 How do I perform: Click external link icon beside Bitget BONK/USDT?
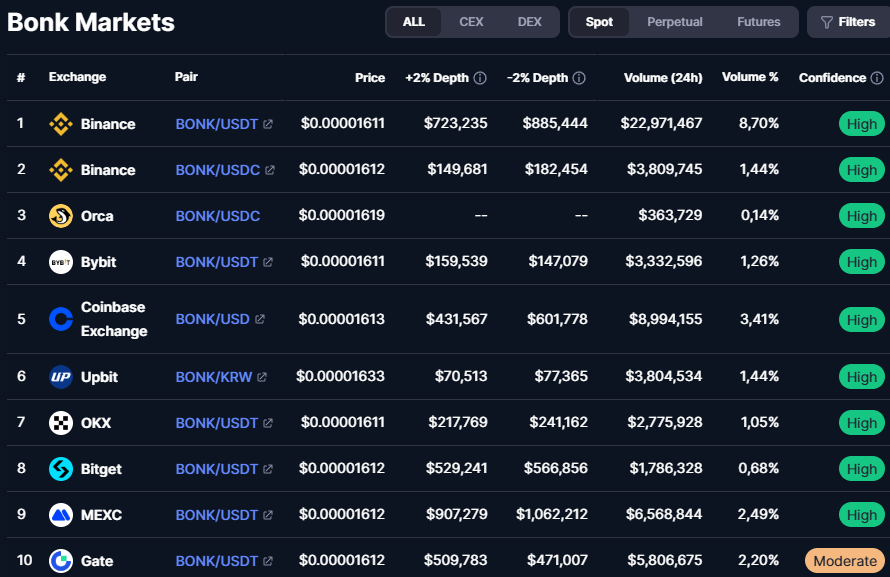click(268, 469)
